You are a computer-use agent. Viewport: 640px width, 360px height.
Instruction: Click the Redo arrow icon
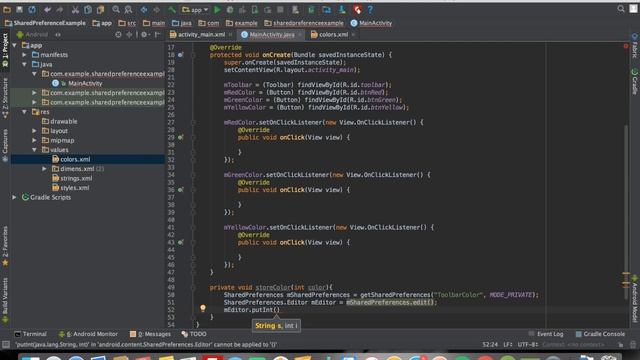(60, 9)
